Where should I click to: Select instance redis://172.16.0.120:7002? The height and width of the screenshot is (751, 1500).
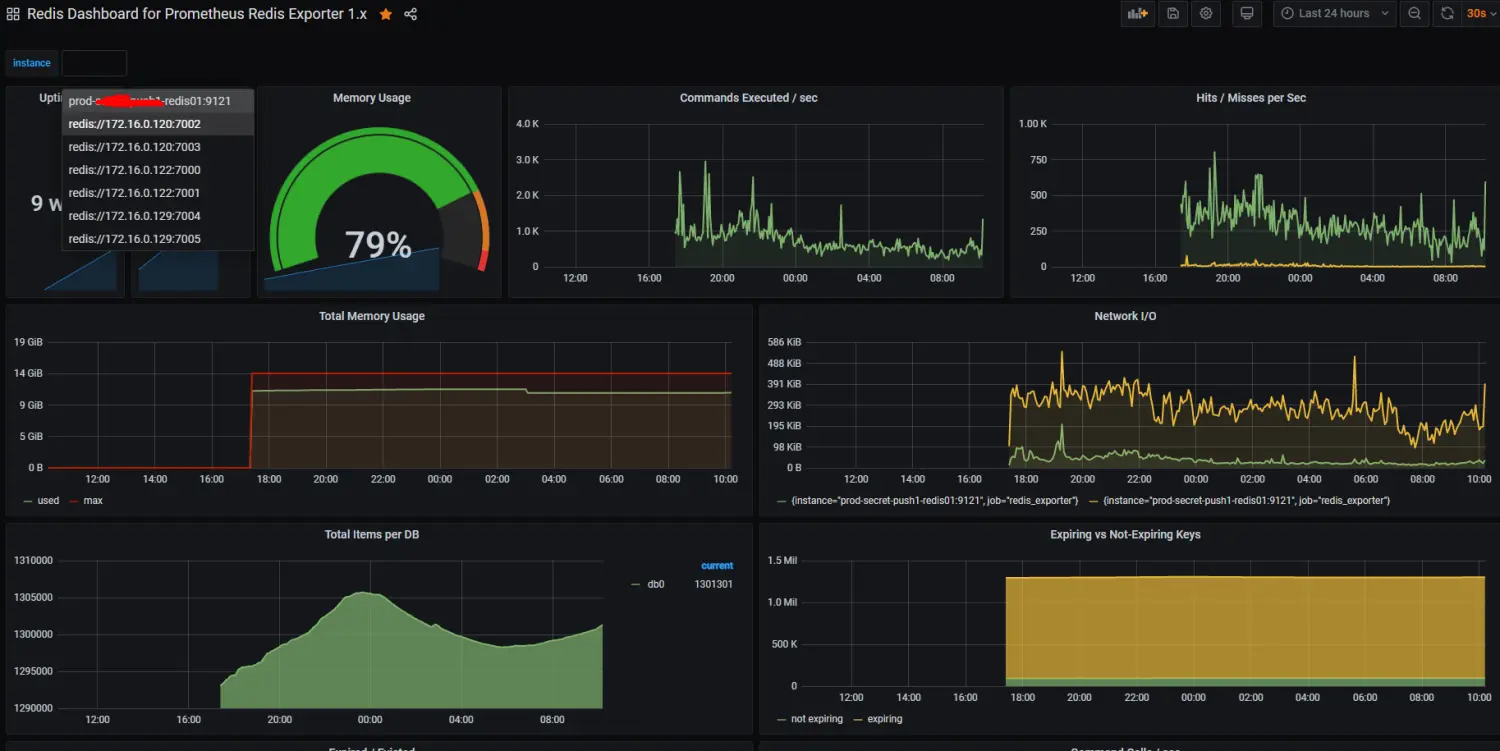click(158, 124)
